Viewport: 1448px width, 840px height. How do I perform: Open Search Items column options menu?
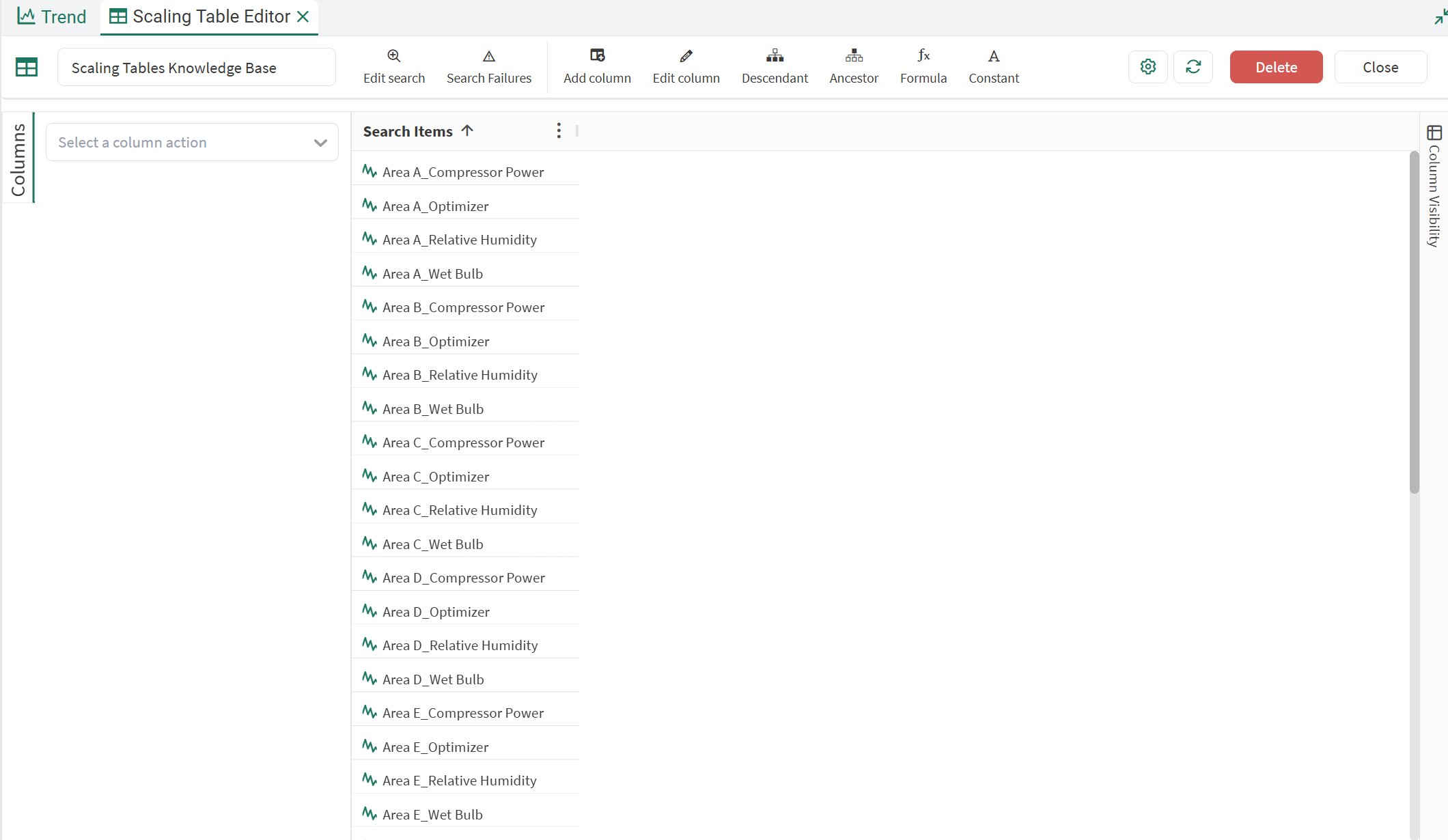point(559,130)
